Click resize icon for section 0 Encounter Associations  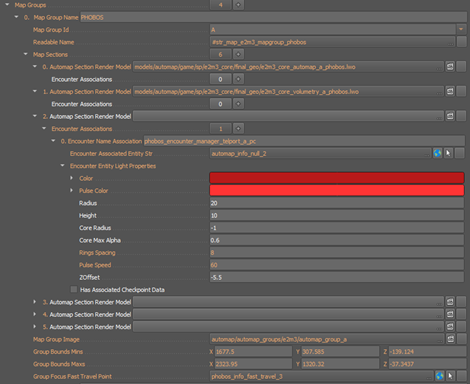coord(238,79)
